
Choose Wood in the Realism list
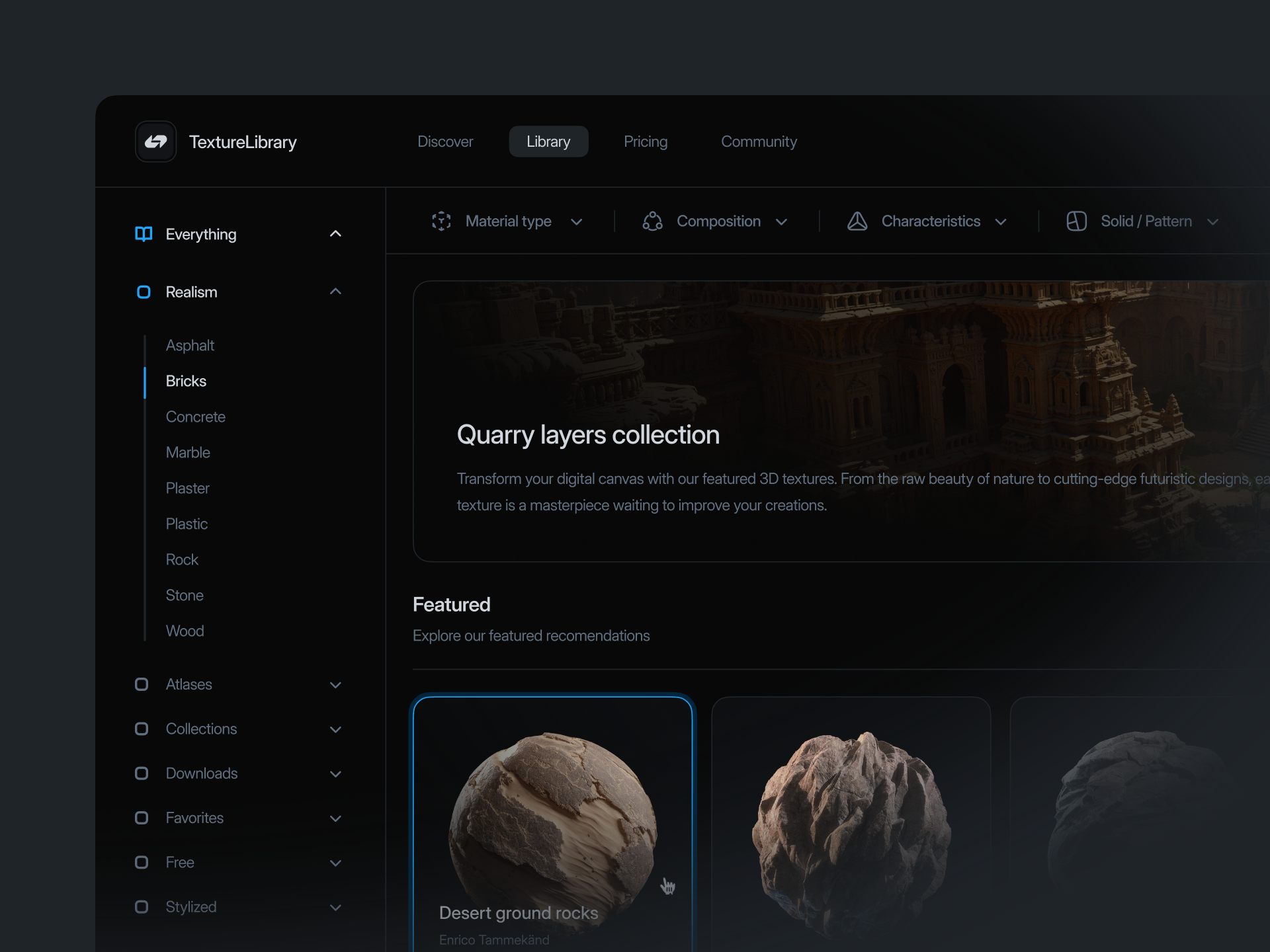pyautogui.click(x=185, y=631)
